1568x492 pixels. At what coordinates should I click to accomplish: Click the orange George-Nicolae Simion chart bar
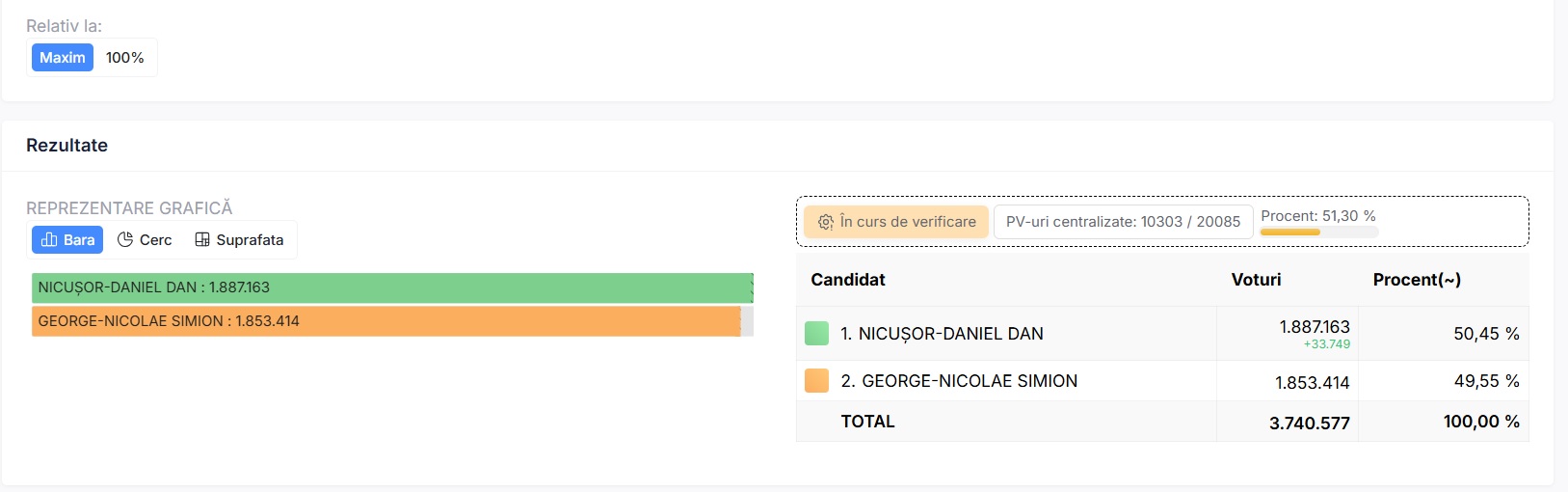[x=385, y=321]
